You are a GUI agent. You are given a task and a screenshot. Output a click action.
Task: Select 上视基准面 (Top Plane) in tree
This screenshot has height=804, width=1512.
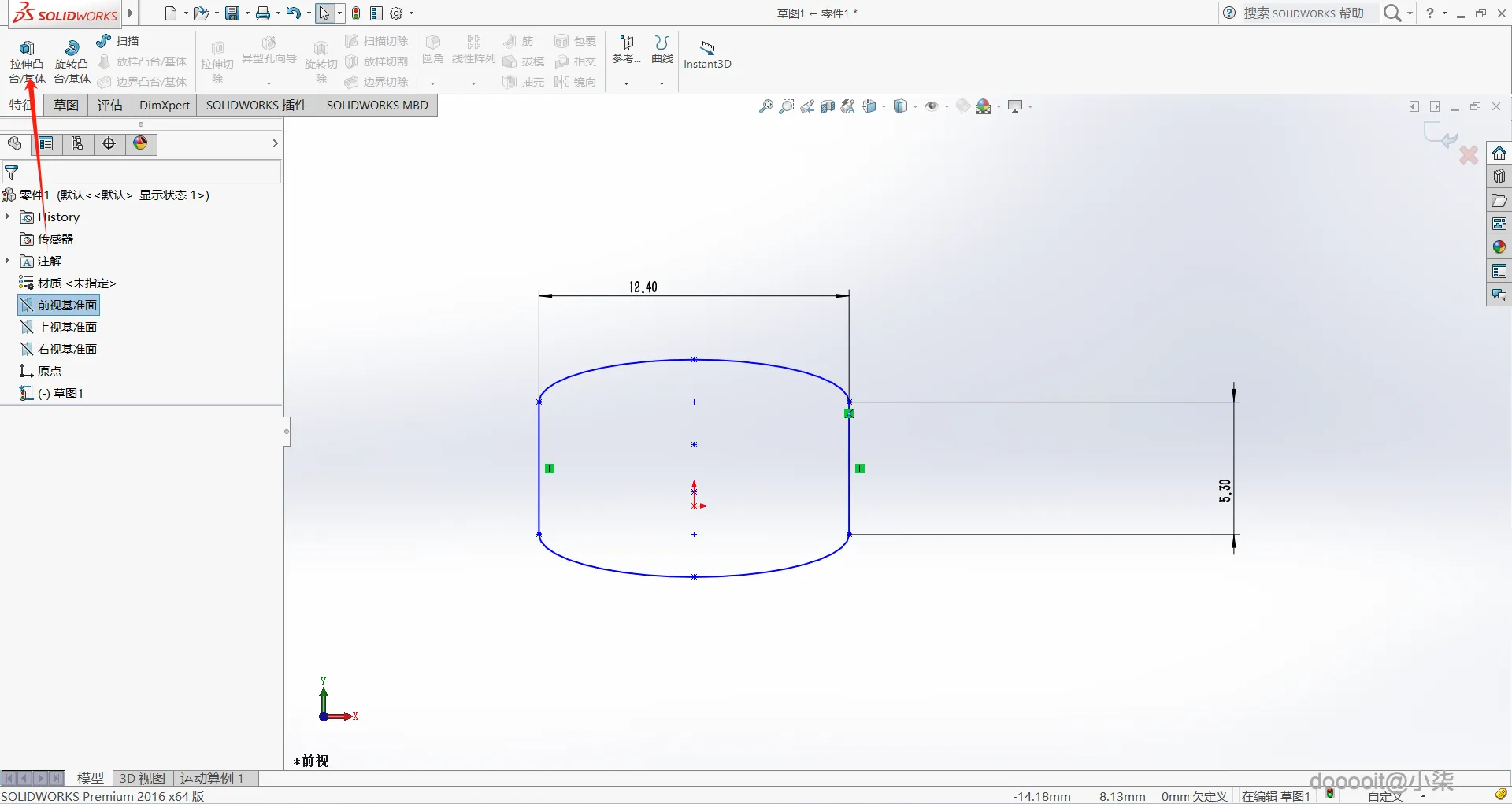click(x=59, y=327)
